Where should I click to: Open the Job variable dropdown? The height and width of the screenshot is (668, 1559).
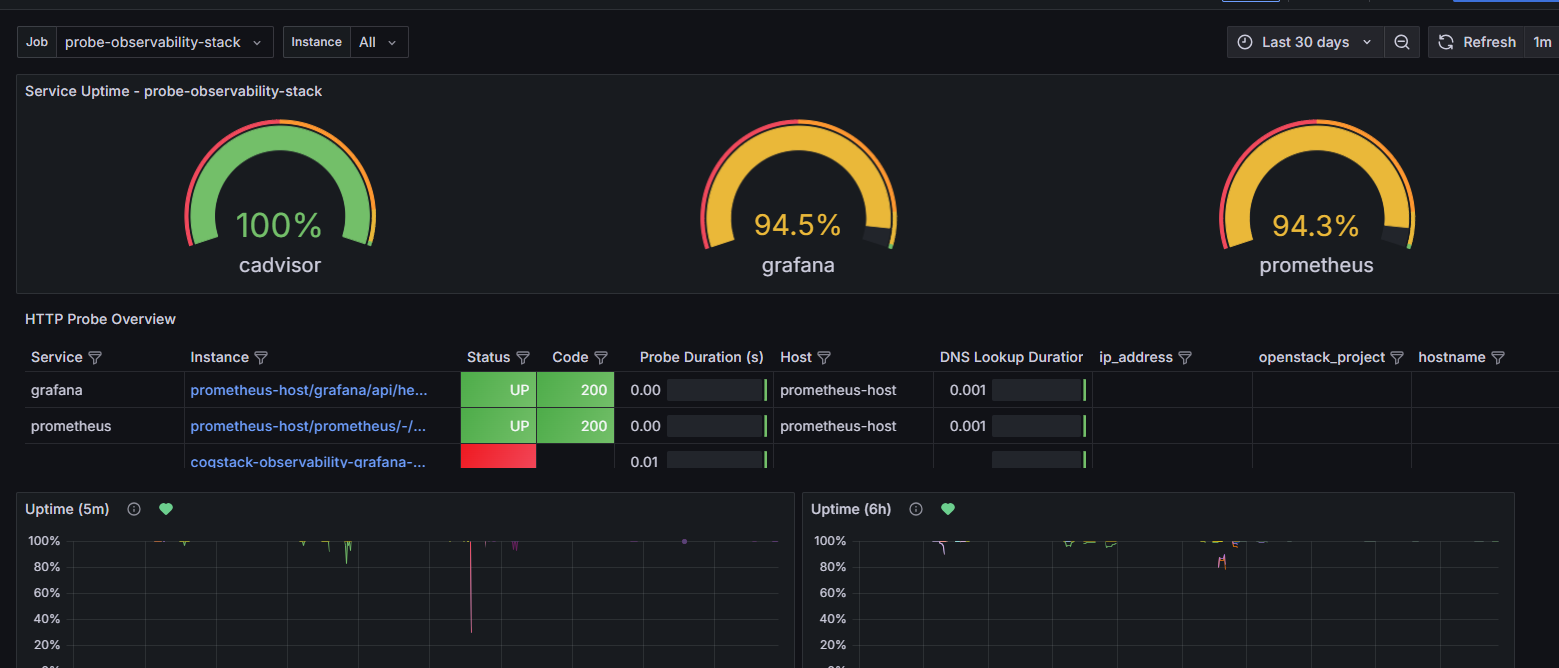click(165, 42)
